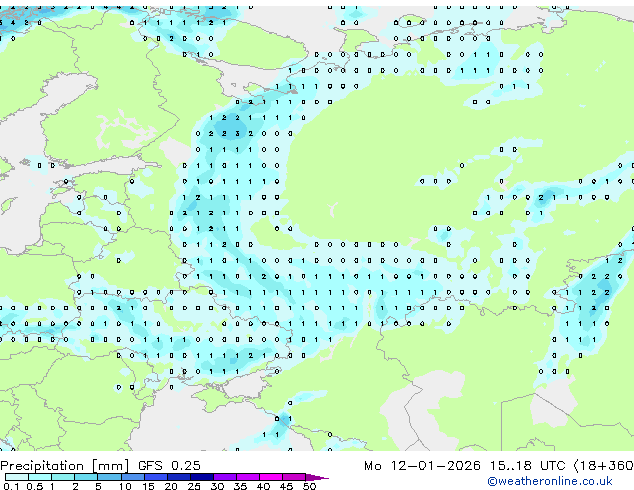The width and height of the screenshot is (634, 490).
Task: Click the 10–15 mm legend color swatch
Action: click(x=133, y=477)
